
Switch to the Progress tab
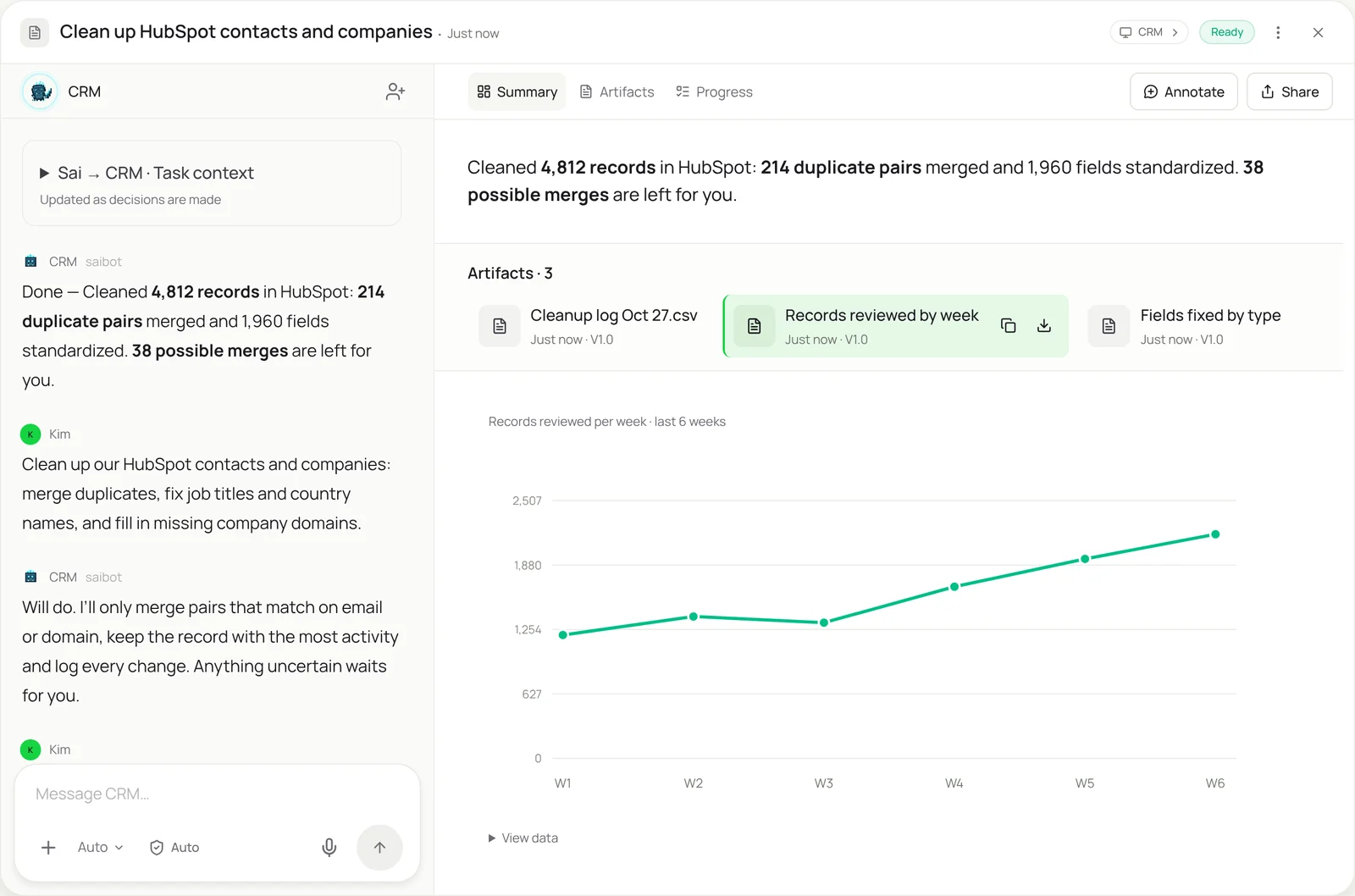point(714,91)
